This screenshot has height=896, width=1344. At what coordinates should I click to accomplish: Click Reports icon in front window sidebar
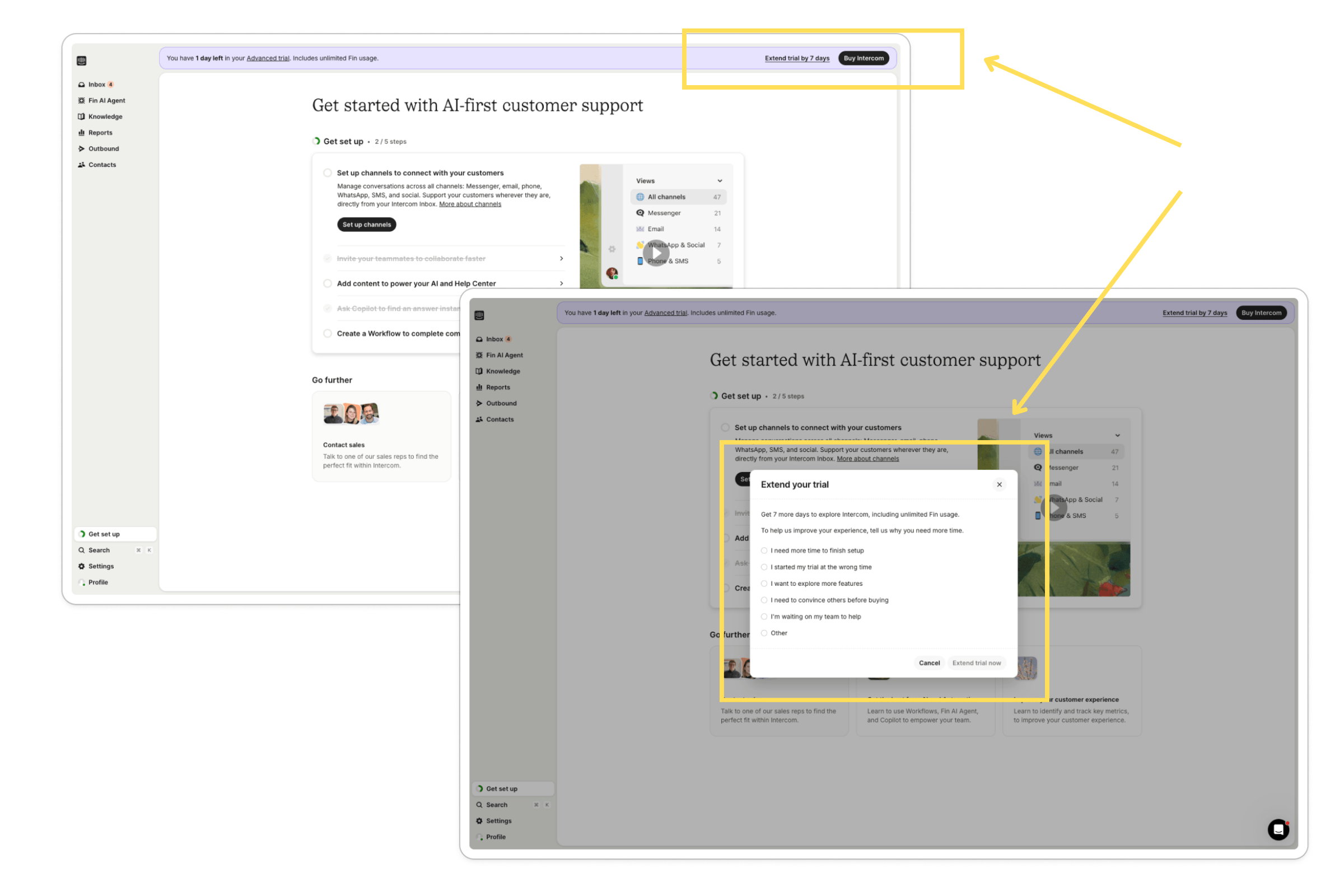(x=479, y=388)
